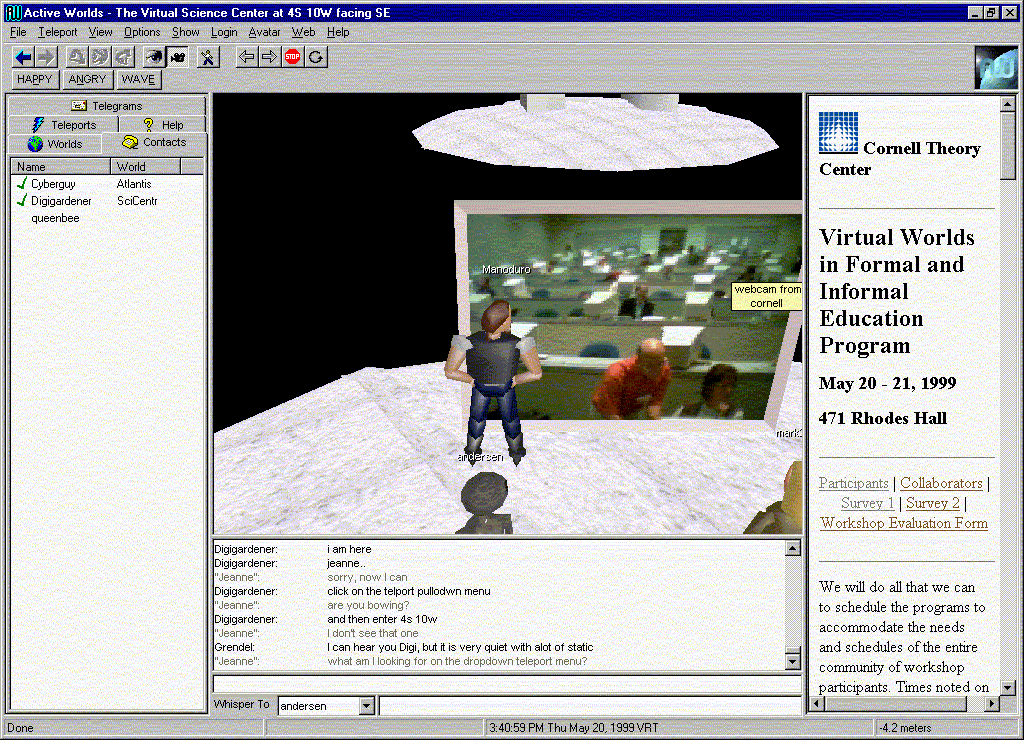The height and width of the screenshot is (740, 1024).
Task: Click the web pane scroll-up arrow
Action: coord(1008,104)
